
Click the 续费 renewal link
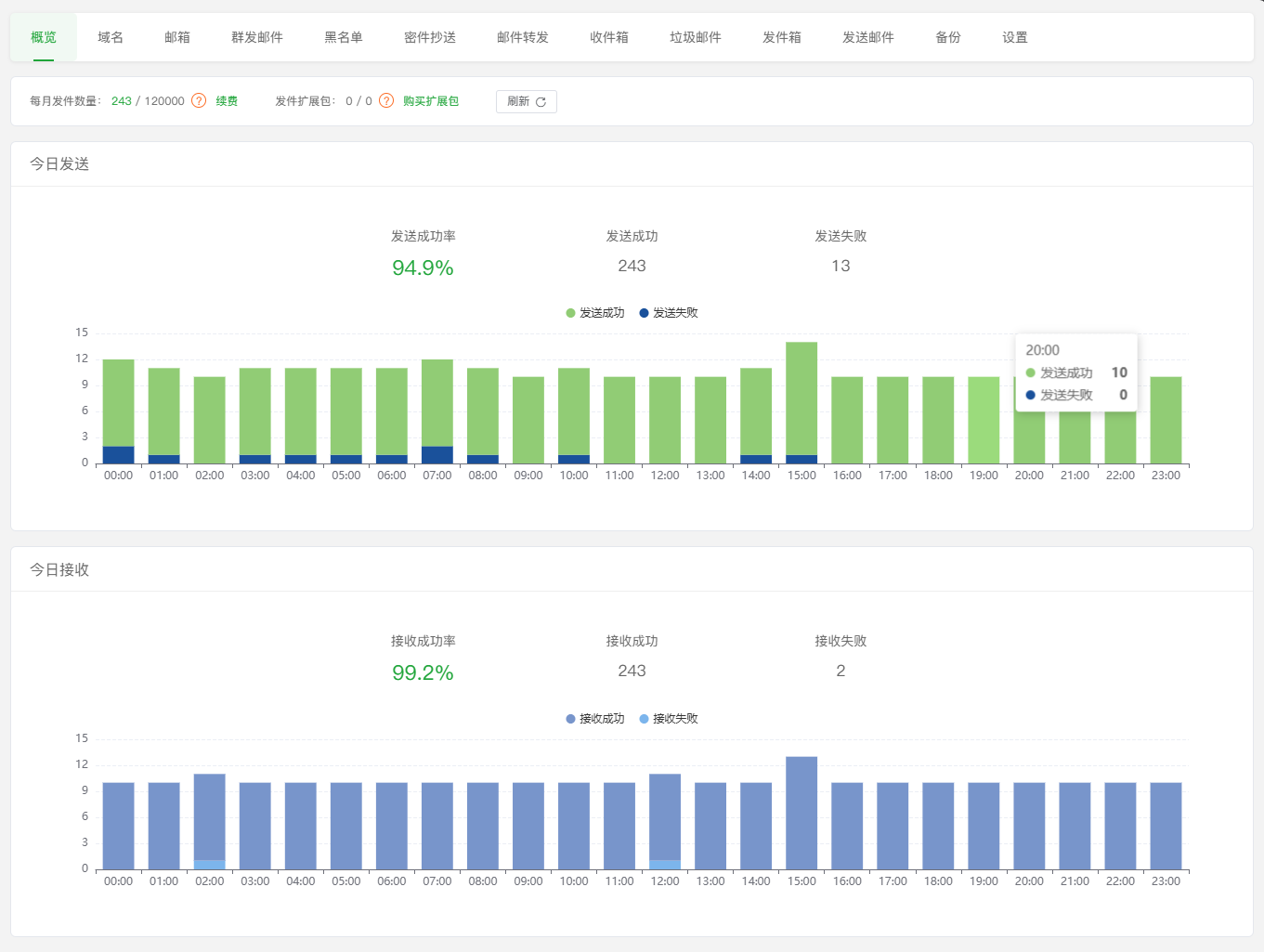coord(227,101)
